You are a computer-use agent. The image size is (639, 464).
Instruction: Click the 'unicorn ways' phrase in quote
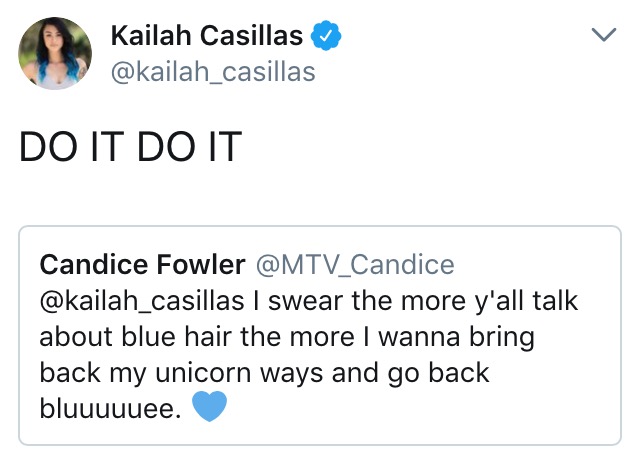click(x=239, y=373)
